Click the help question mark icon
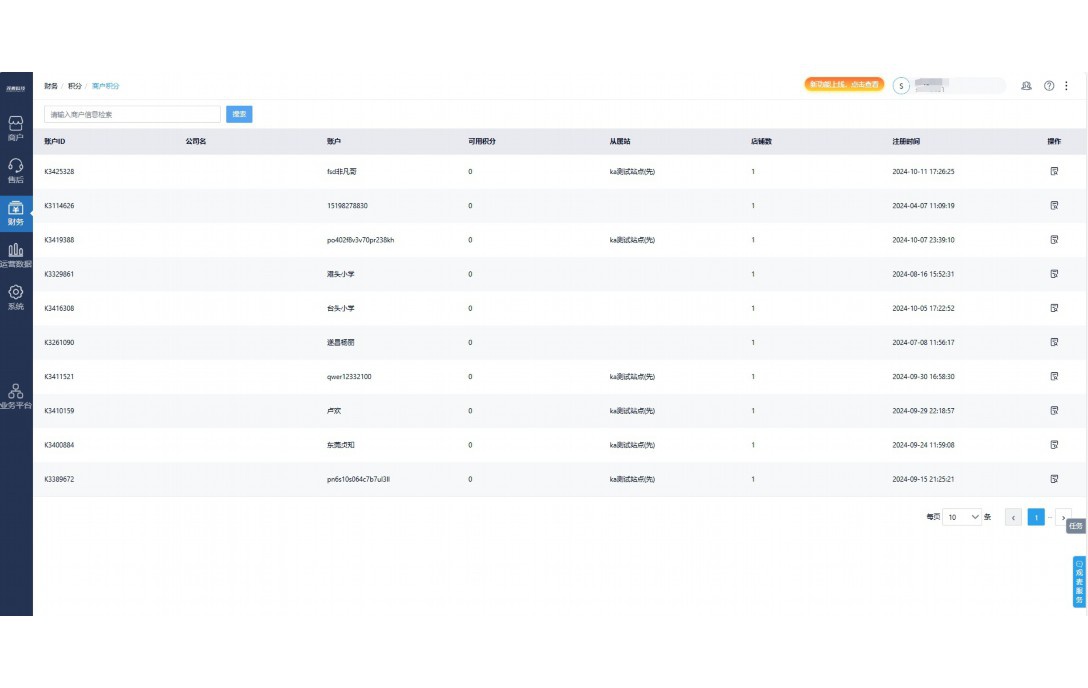1088x688 pixels. (1049, 86)
